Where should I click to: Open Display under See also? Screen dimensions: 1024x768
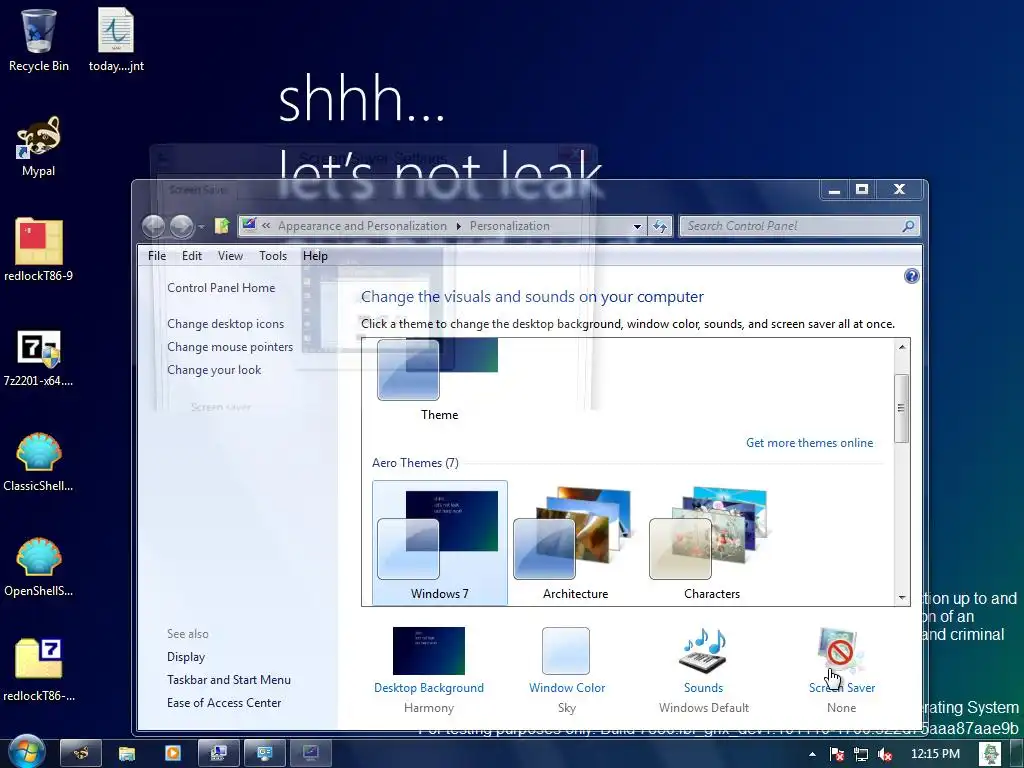tap(185, 657)
